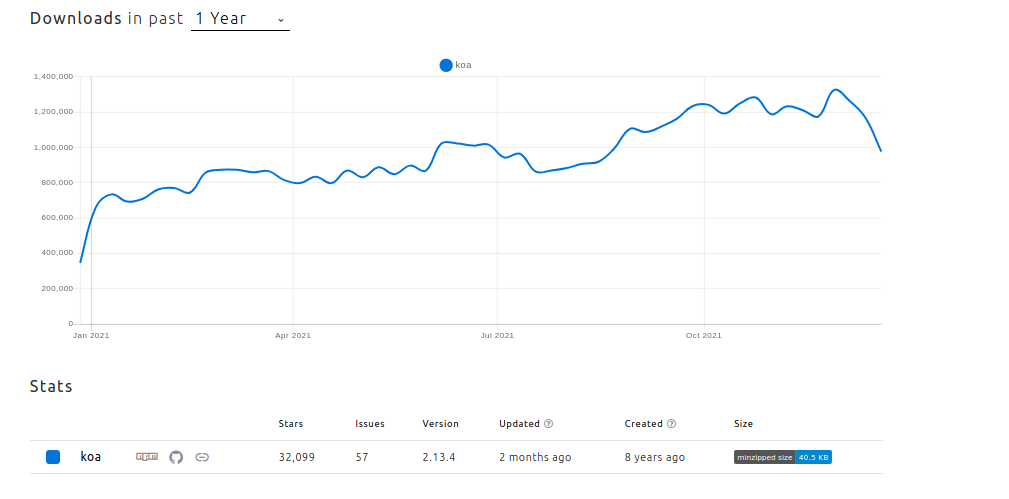Click the Apr 2021 axis label
The image size is (1009, 499).
pyautogui.click(x=293, y=336)
